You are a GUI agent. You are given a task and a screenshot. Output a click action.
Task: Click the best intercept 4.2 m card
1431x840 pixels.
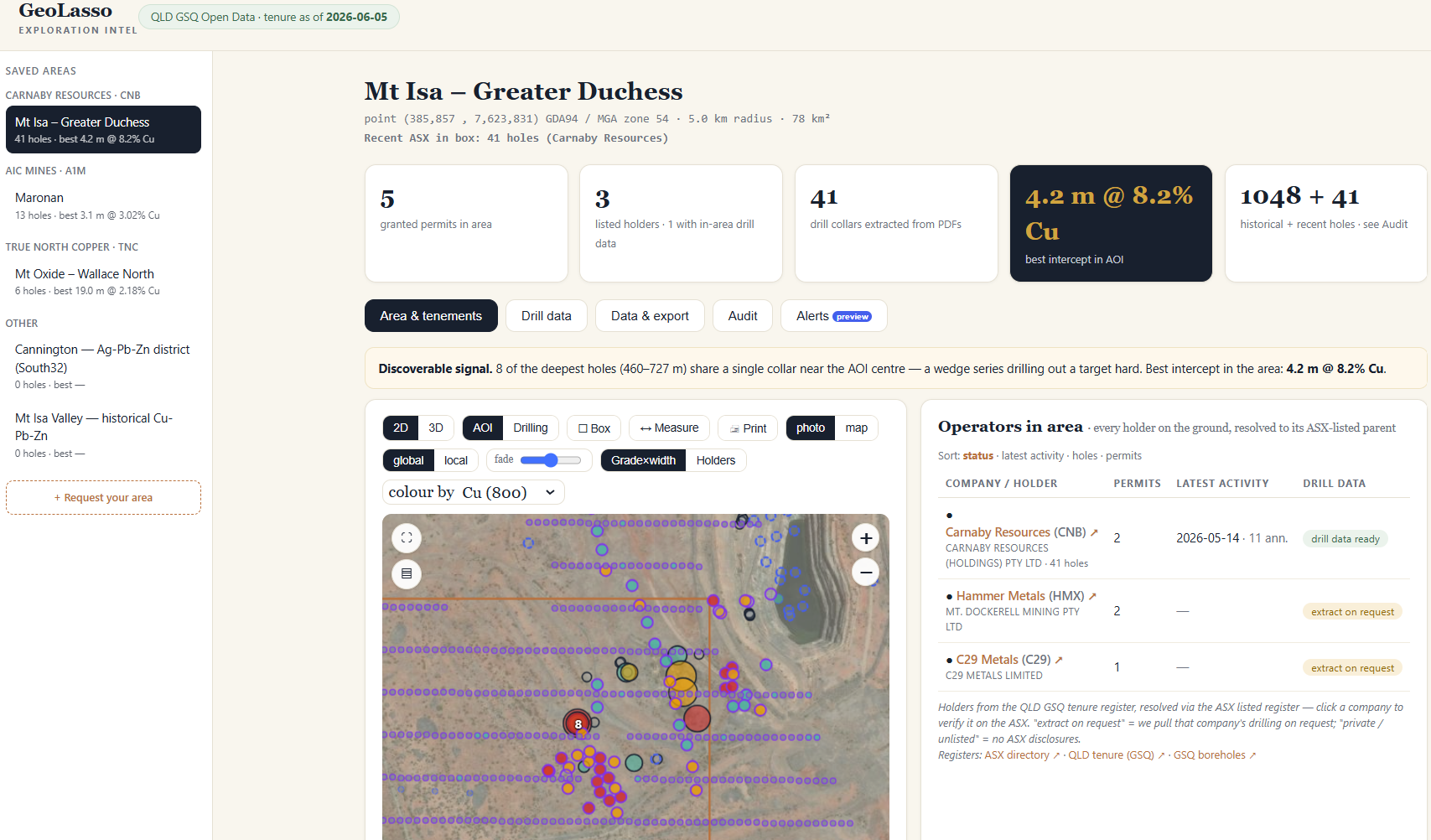point(1111,223)
